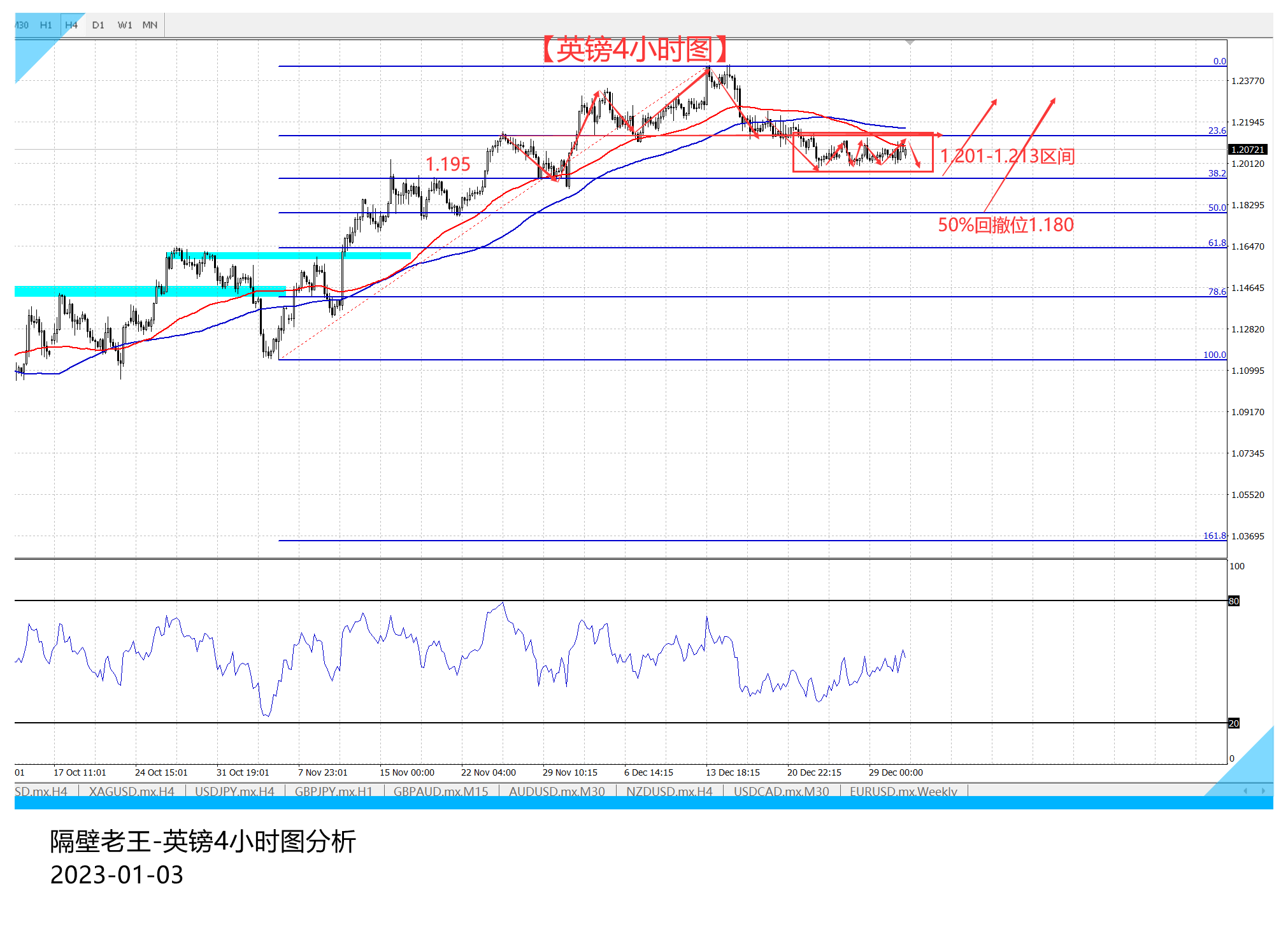Open the USDJPY.mx,H4 chart tab
The width and height of the screenshot is (1288, 931).
tap(234, 791)
